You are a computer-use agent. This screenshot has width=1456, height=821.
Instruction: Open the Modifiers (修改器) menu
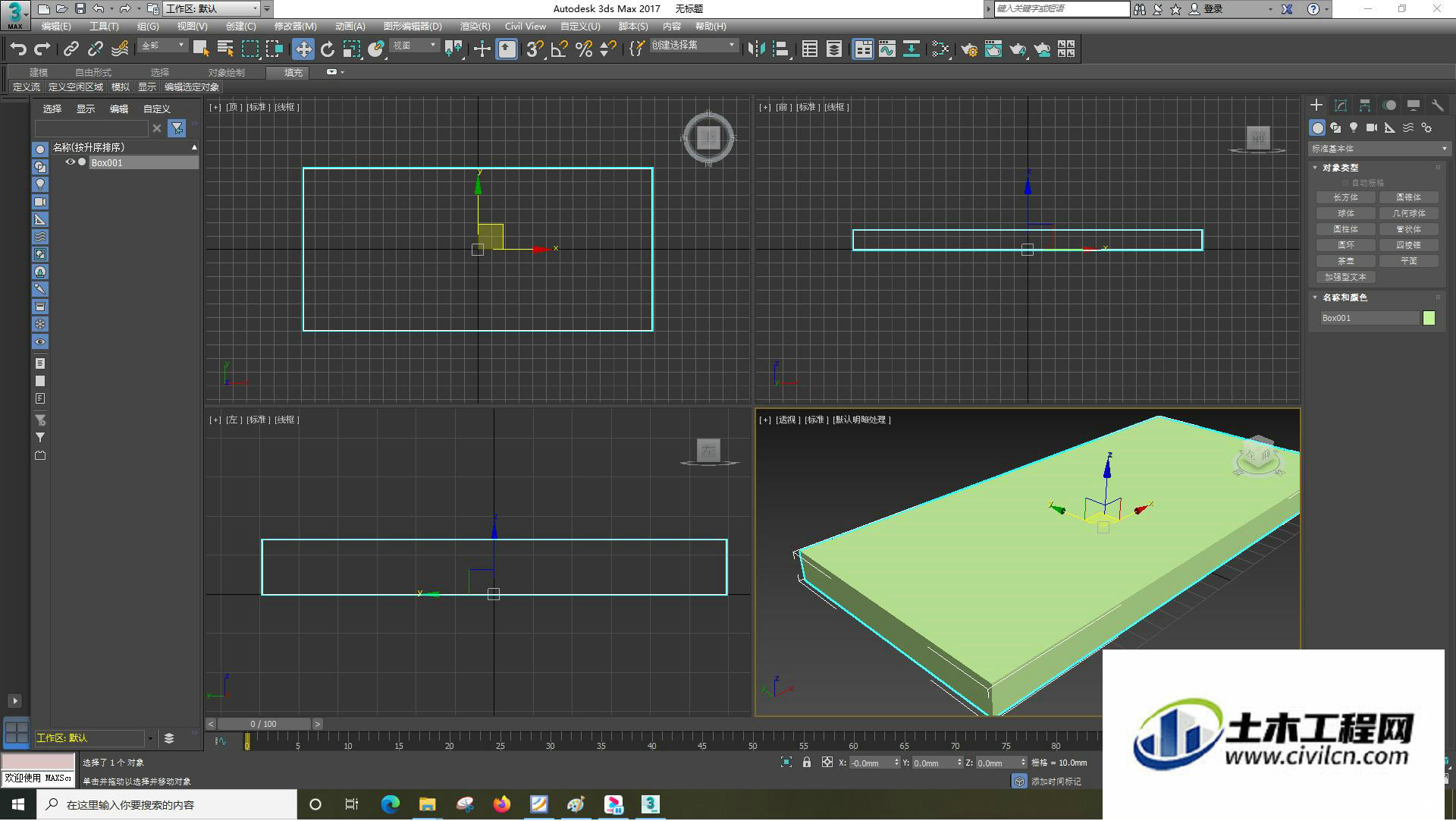click(295, 27)
